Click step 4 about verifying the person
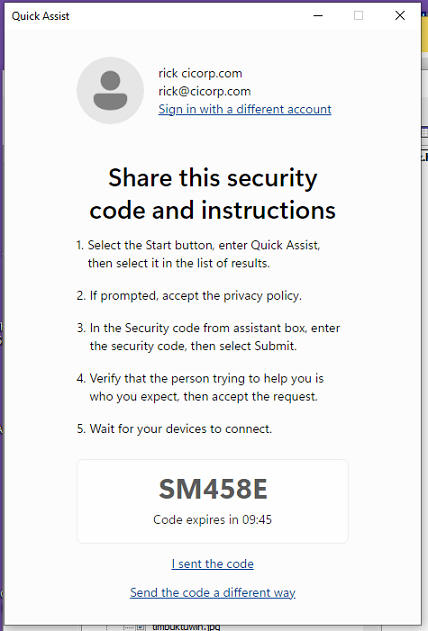The image size is (428, 631). 200,387
